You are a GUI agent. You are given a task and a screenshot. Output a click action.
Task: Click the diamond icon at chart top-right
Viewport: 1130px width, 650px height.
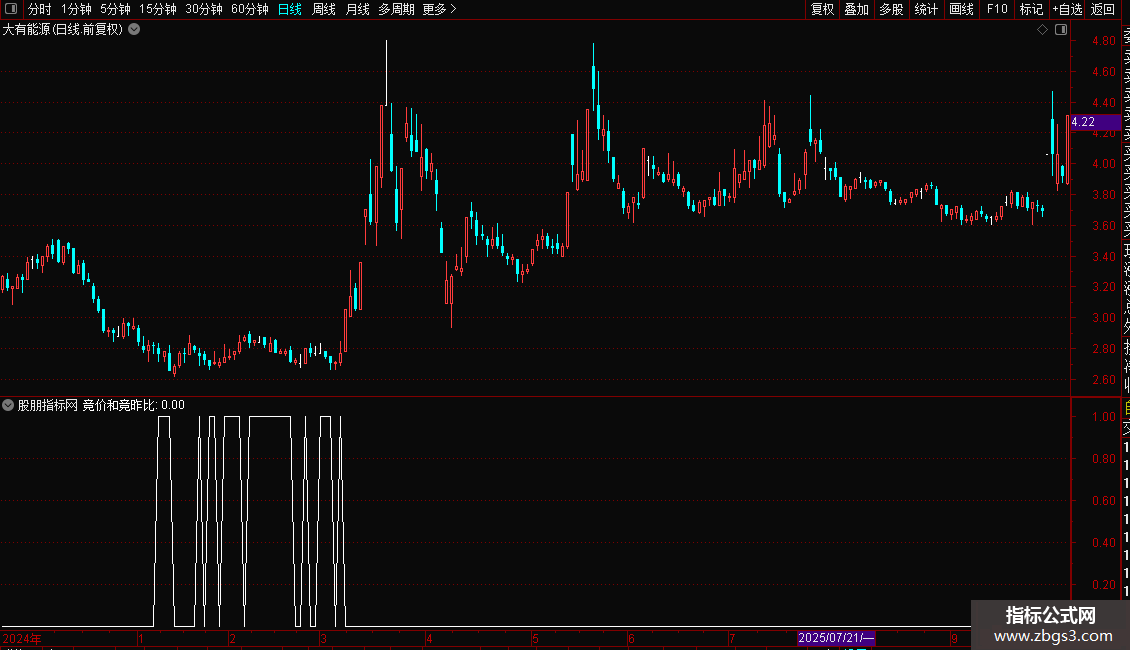point(1042,30)
